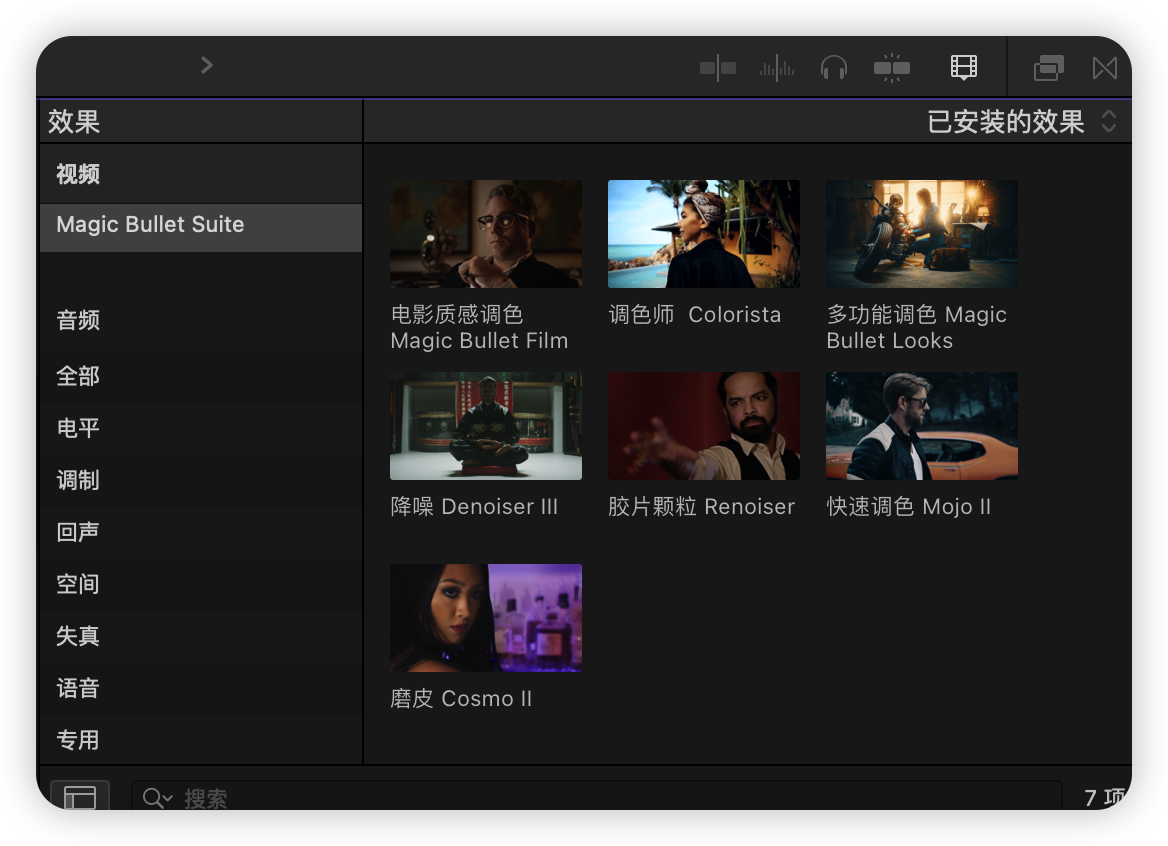Select the 空间 audio category
This screenshot has height=846, width=1168.
tap(201, 584)
